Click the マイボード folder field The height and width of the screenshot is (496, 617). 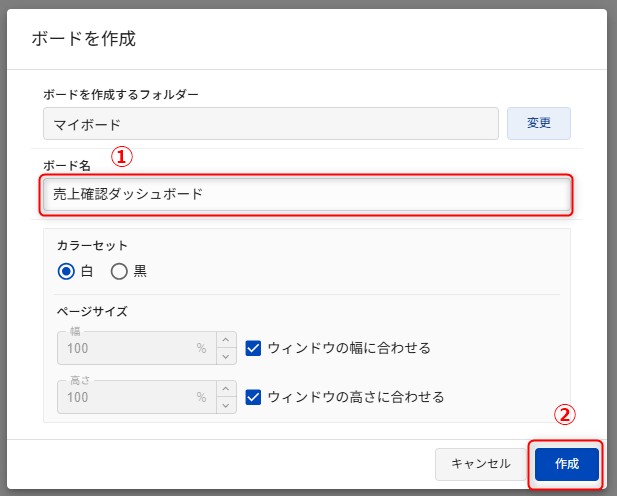pos(270,124)
